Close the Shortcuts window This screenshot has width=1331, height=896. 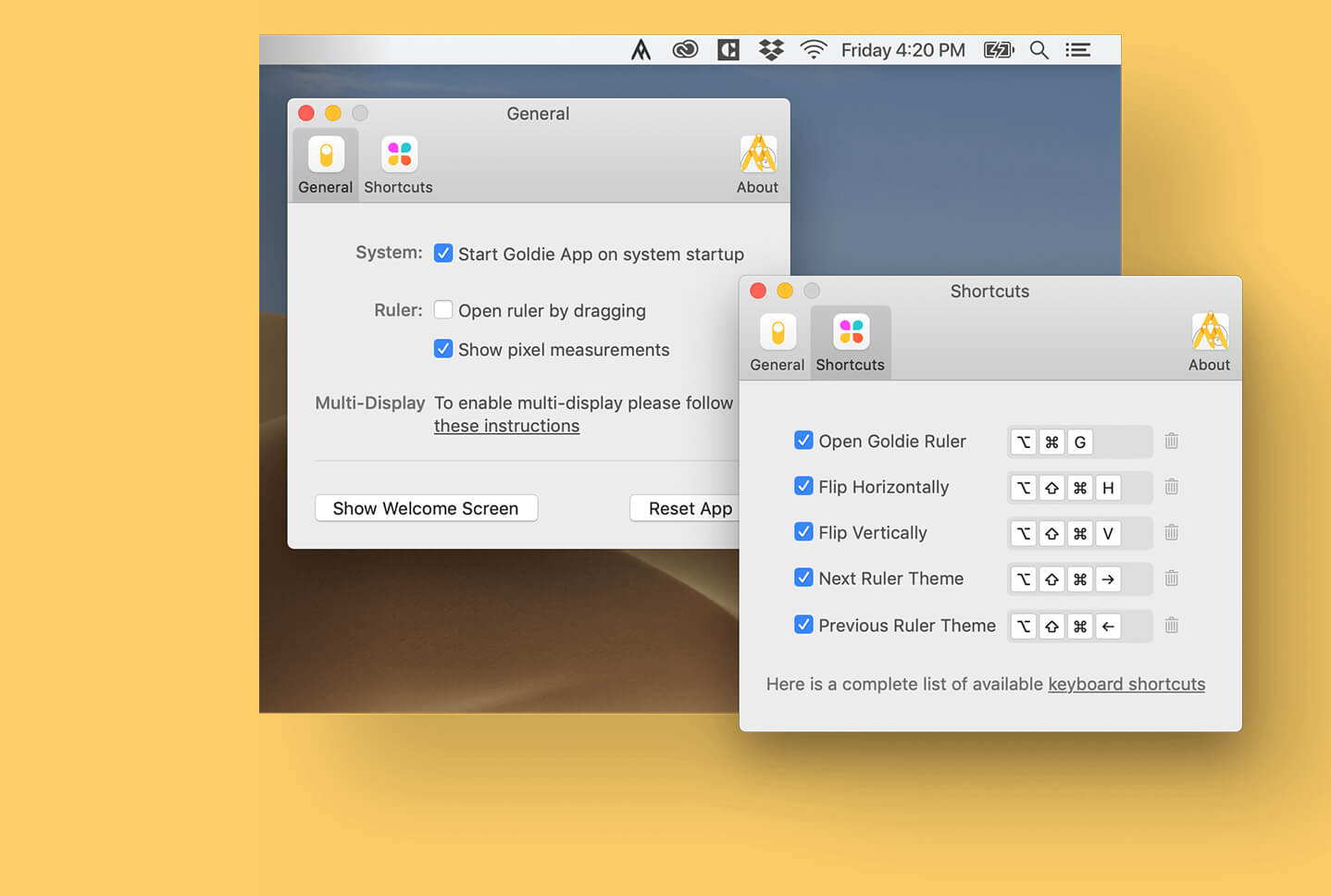click(x=758, y=291)
